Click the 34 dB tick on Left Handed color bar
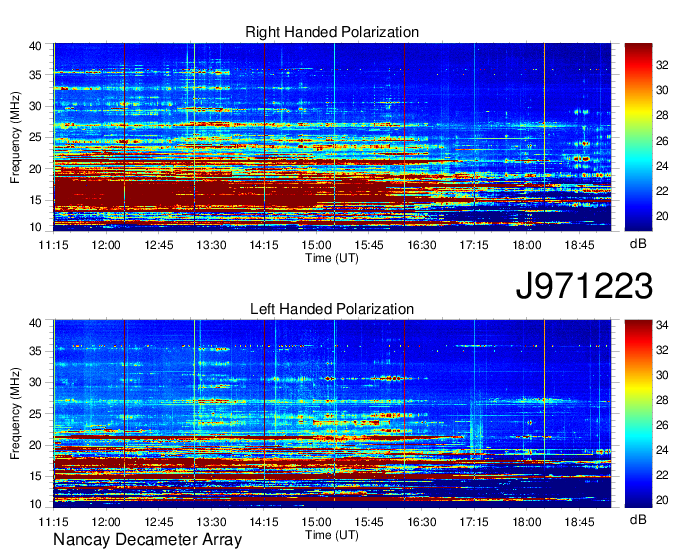This screenshot has height=552, width=680. [662, 325]
